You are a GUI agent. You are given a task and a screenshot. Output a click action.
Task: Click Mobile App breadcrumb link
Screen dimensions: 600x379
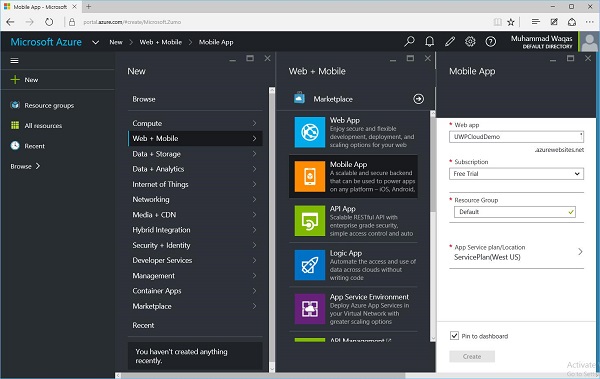pos(216,42)
